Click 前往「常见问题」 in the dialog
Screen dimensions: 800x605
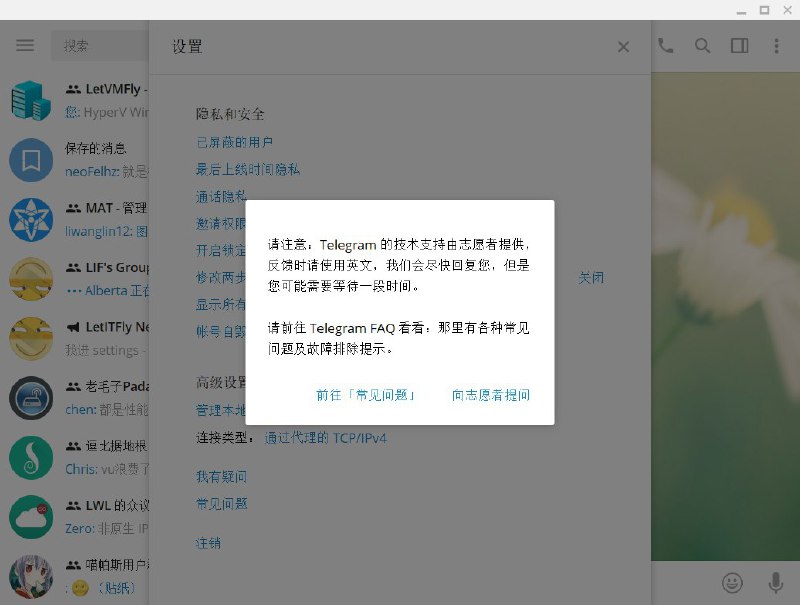click(365, 395)
